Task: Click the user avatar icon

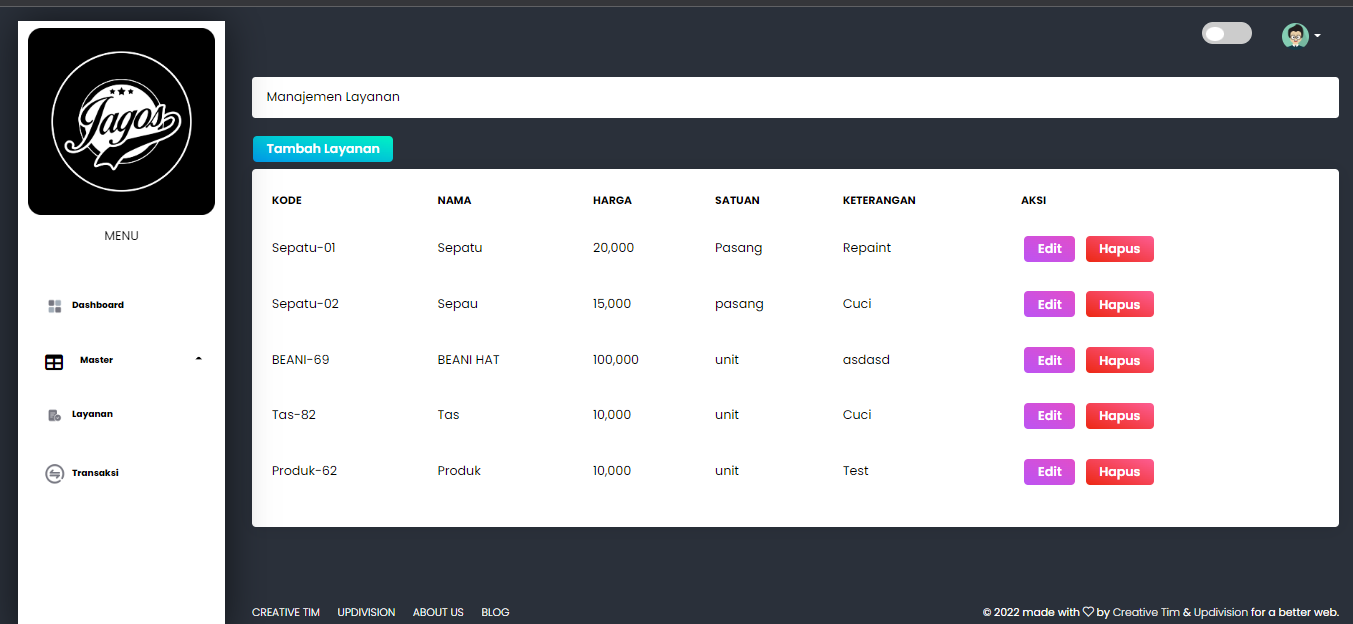Action: tap(1295, 36)
